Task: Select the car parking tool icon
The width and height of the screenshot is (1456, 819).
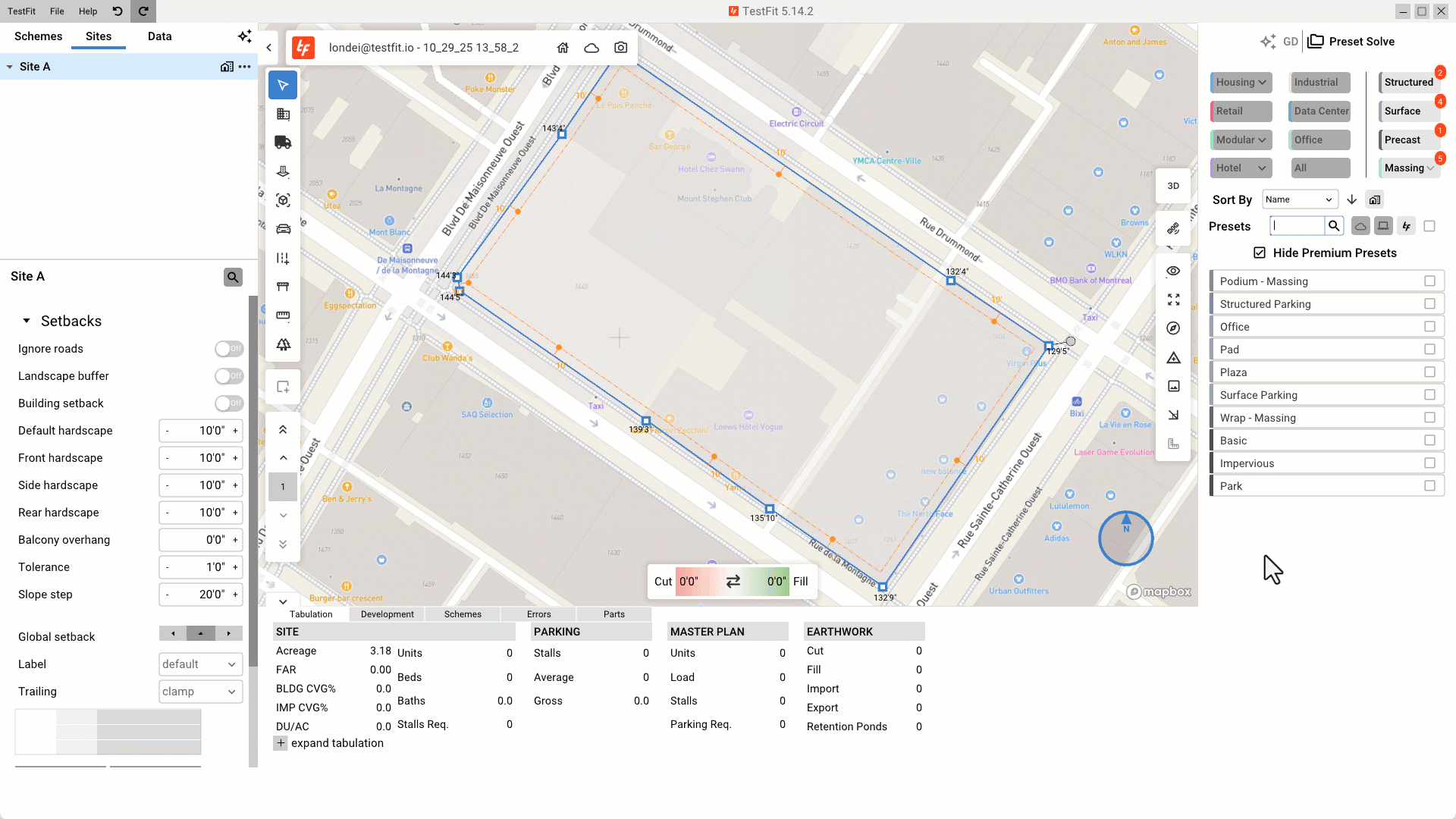Action: [283, 229]
